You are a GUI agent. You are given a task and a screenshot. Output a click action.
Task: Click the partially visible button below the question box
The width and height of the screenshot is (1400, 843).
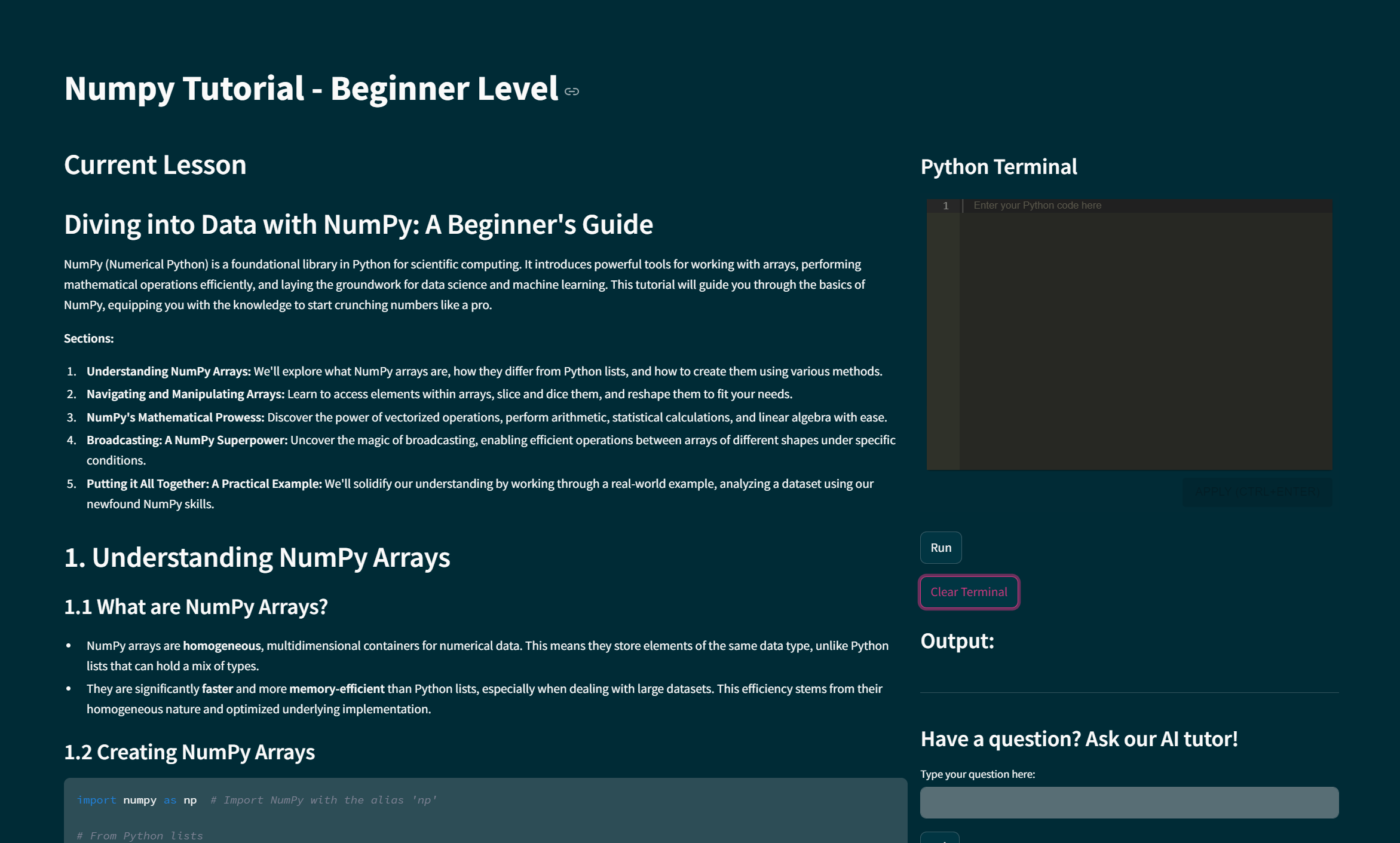(941, 838)
